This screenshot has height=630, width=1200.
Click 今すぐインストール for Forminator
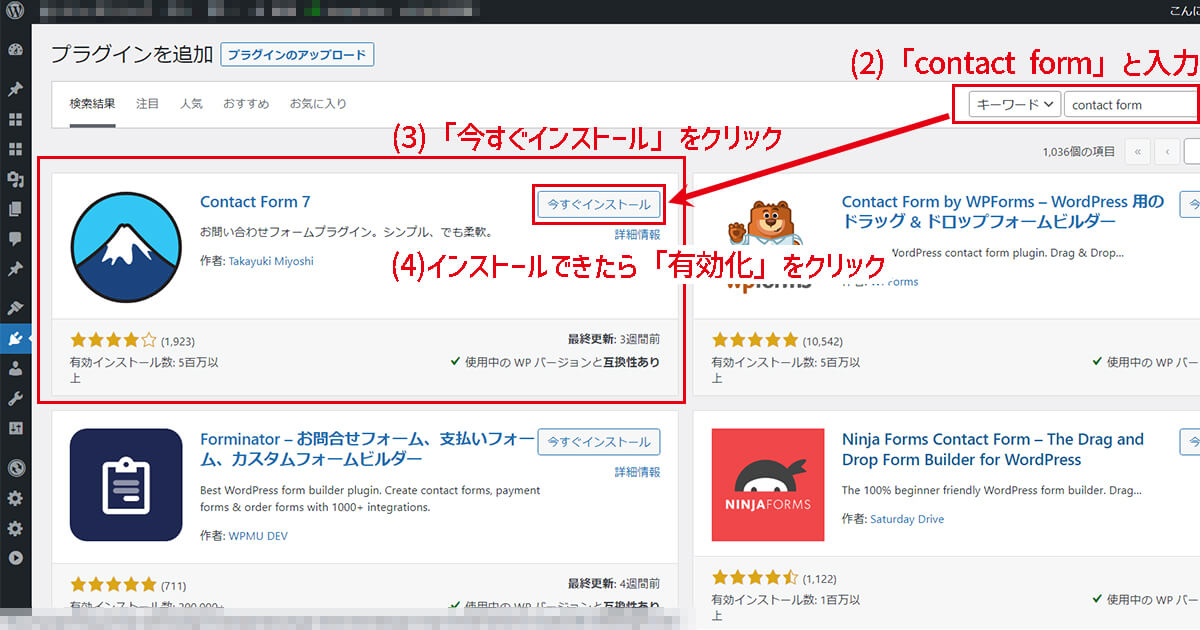click(x=599, y=442)
